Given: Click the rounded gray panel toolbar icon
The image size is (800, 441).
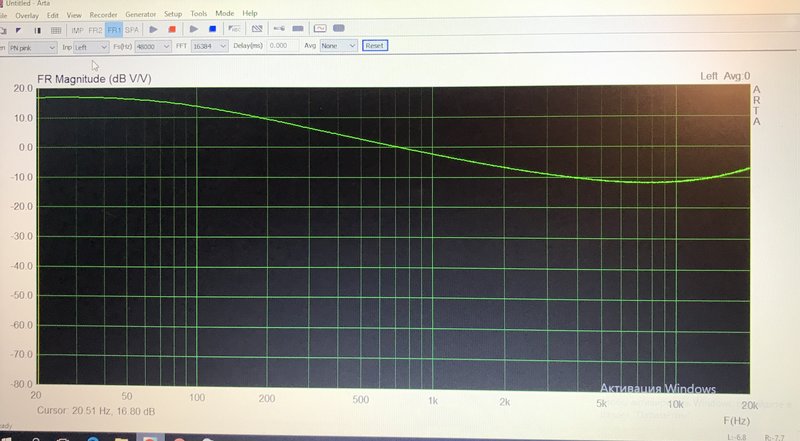Looking at the screenshot, I should (339, 28).
